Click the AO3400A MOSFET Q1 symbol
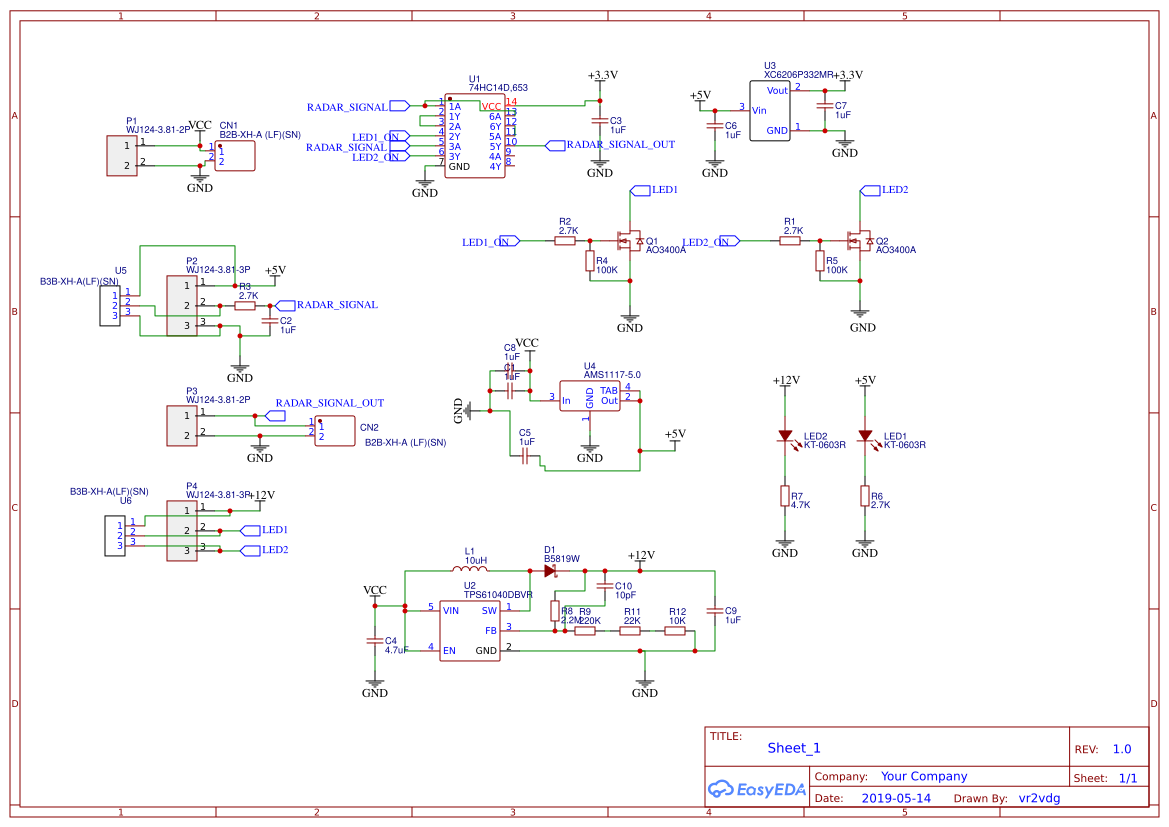Image resolution: width=1169 pixels, height=827 pixels. [x=632, y=240]
